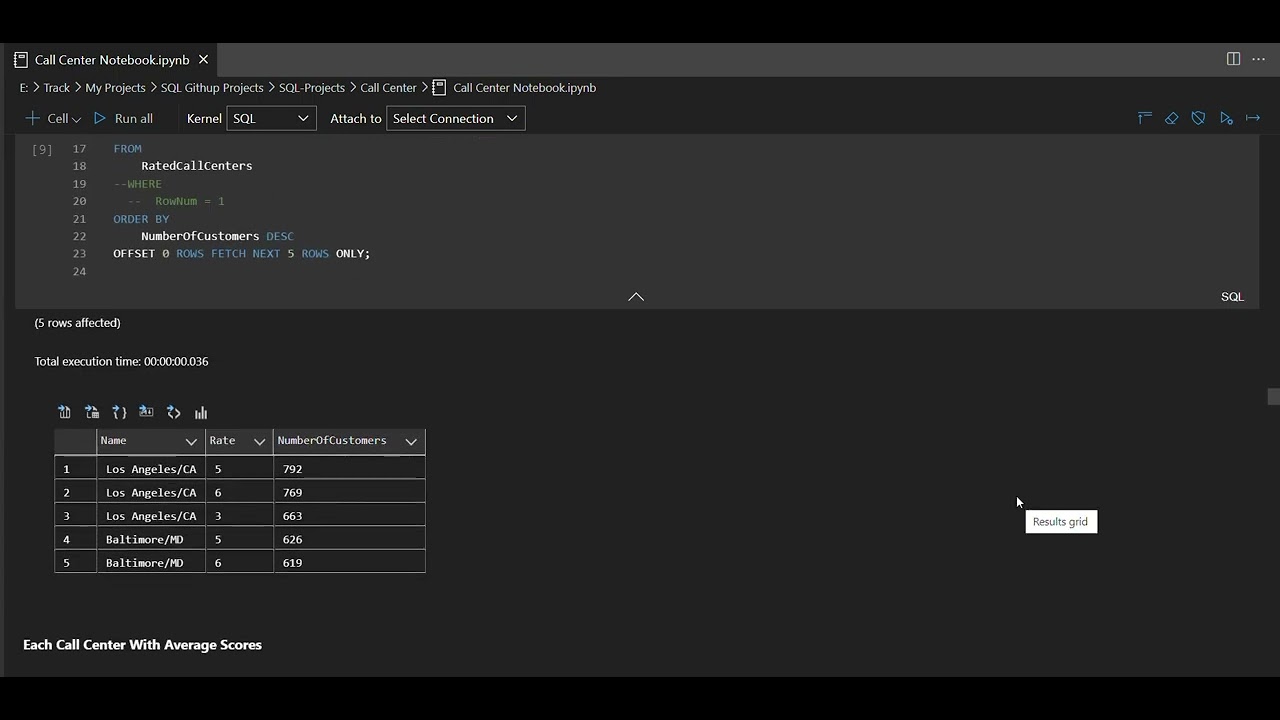Click Rate value 3 in row 3
Viewport: 1280px width, 720px height.
pyautogui.click(x=239, y=516)
